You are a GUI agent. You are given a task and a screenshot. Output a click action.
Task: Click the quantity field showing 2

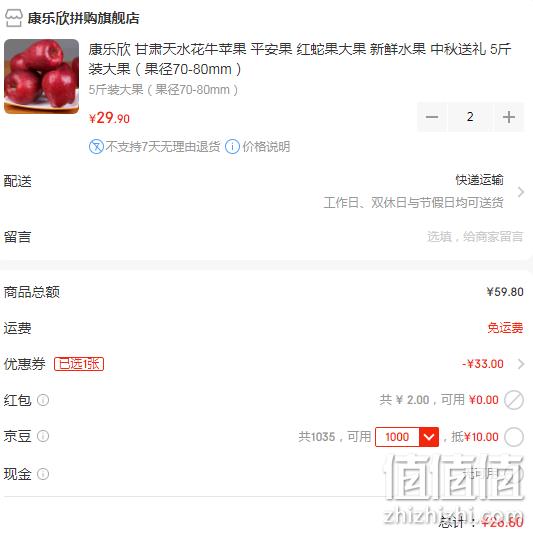pyautogui.click(x=470, y=117)
